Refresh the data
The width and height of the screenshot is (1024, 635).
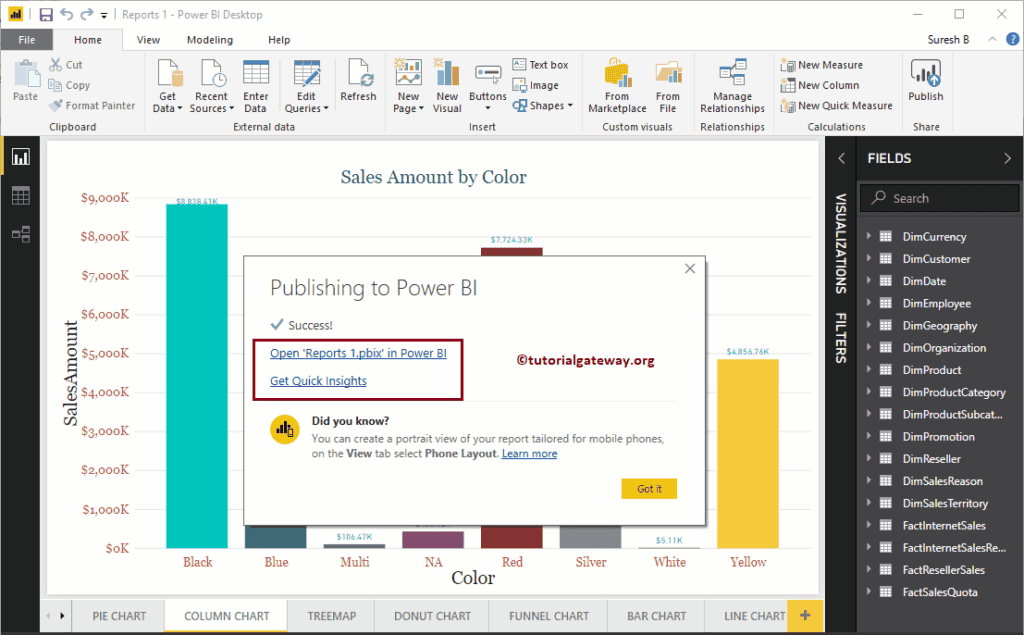(x=359, y=85)
